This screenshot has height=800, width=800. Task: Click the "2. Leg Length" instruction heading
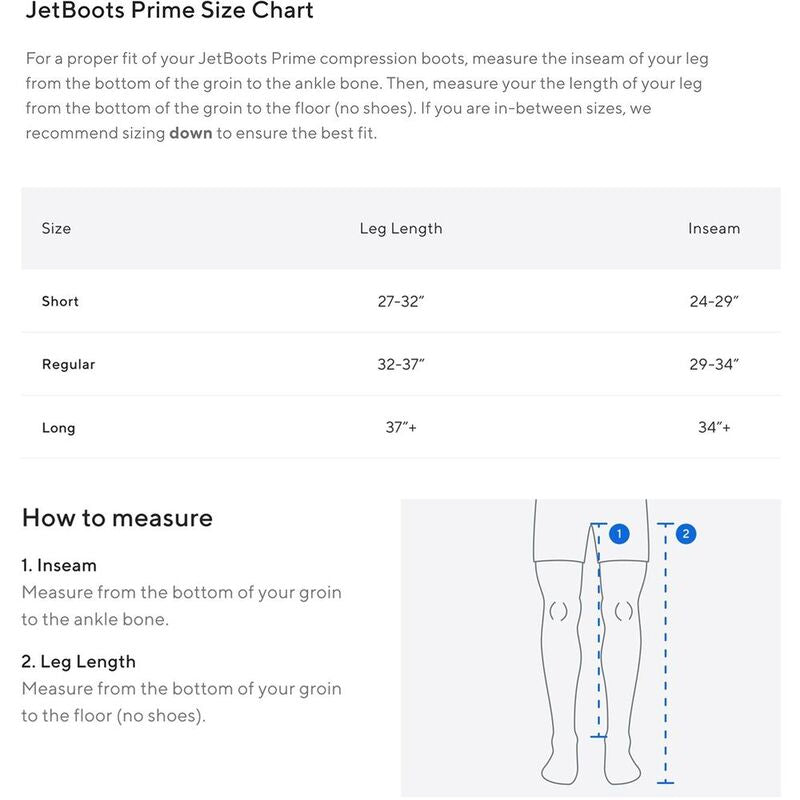pyautogui.click(x=78, y=662)
